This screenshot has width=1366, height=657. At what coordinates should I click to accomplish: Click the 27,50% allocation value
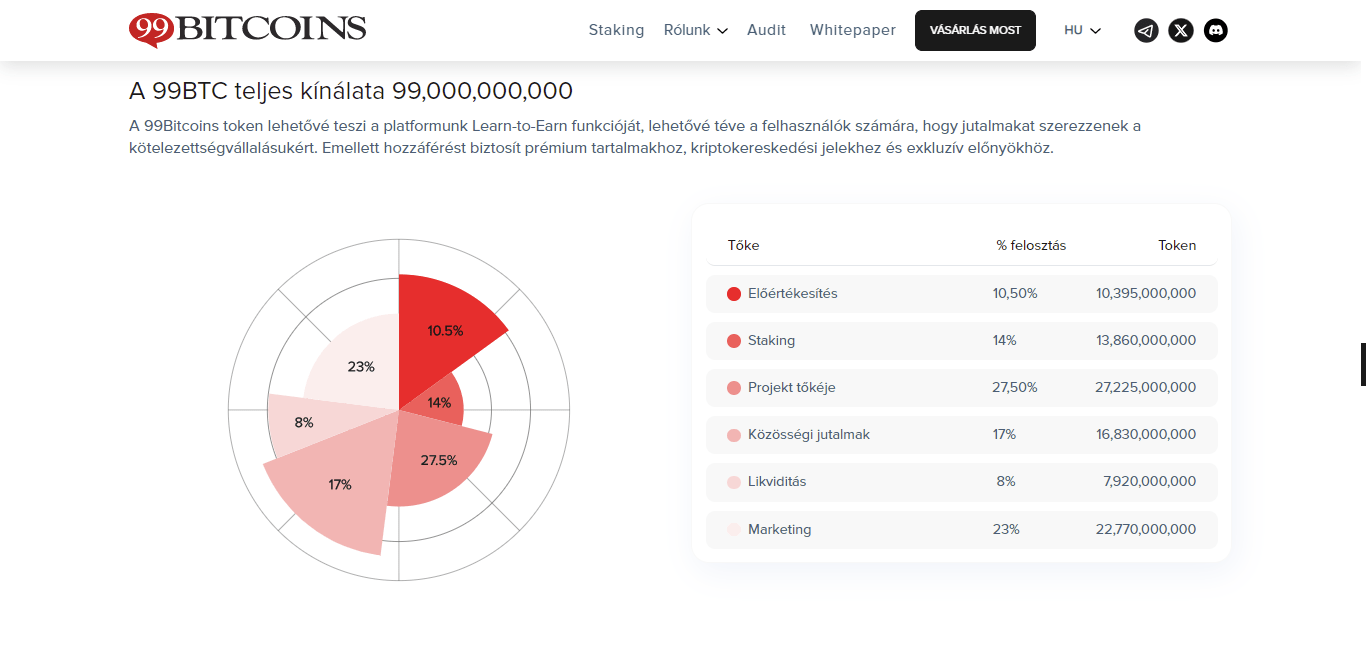coord(1015,388)
